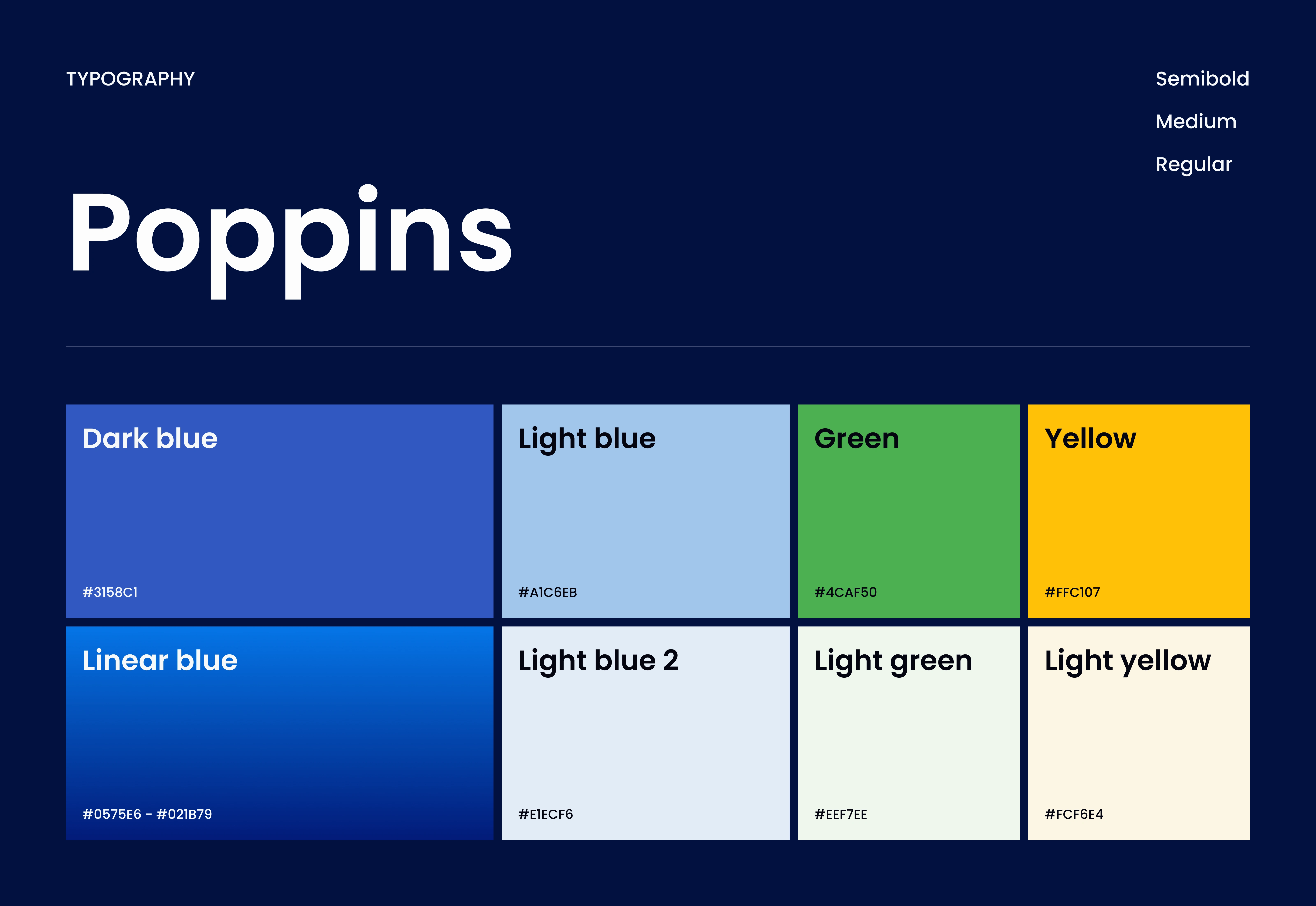Click the Dark blue color swatch
Screen dimensions: 1316x906
click(x=279, y=511)
